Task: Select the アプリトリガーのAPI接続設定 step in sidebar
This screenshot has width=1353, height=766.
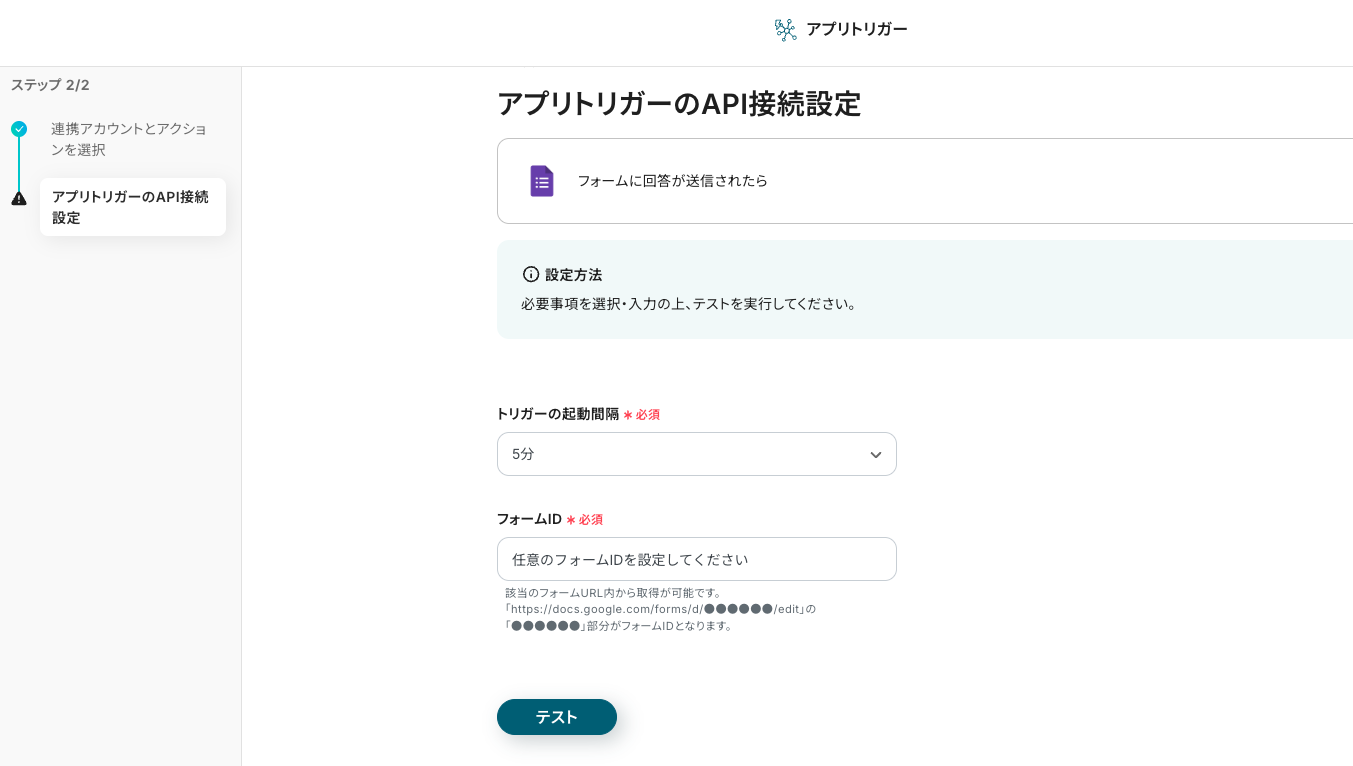Action: tap(131, 207)
